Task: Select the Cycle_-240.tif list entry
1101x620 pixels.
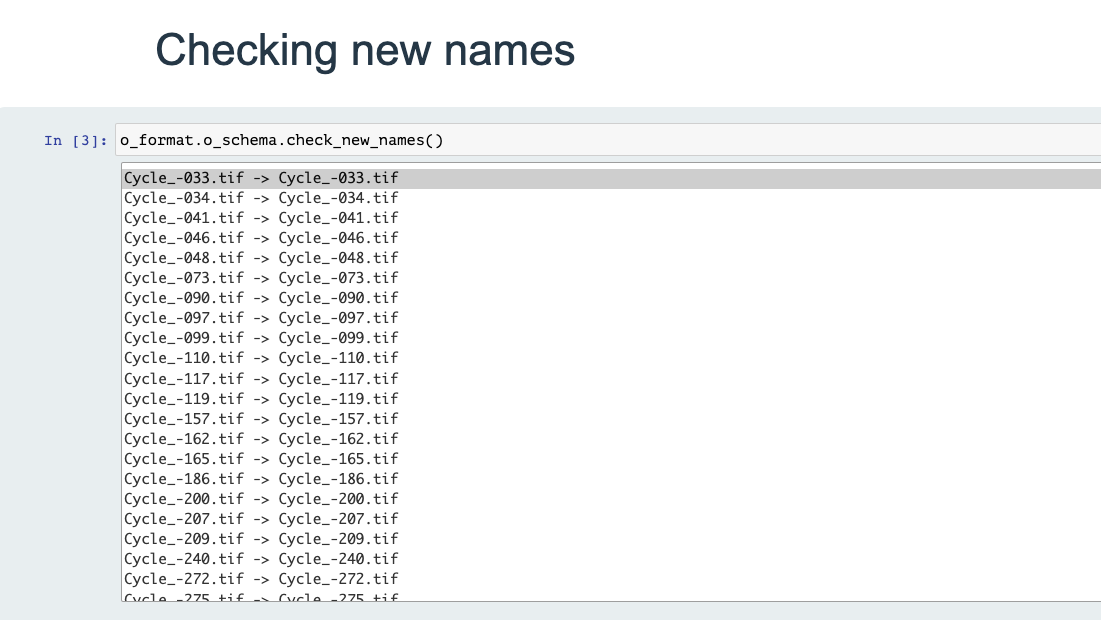Action: click(x=261, y=559)
